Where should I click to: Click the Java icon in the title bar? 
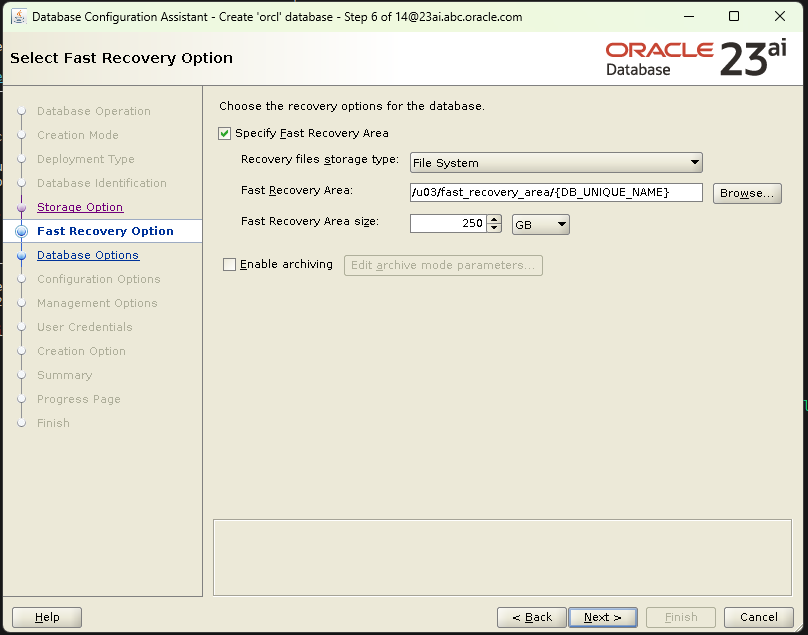click(x=18, y=17)
